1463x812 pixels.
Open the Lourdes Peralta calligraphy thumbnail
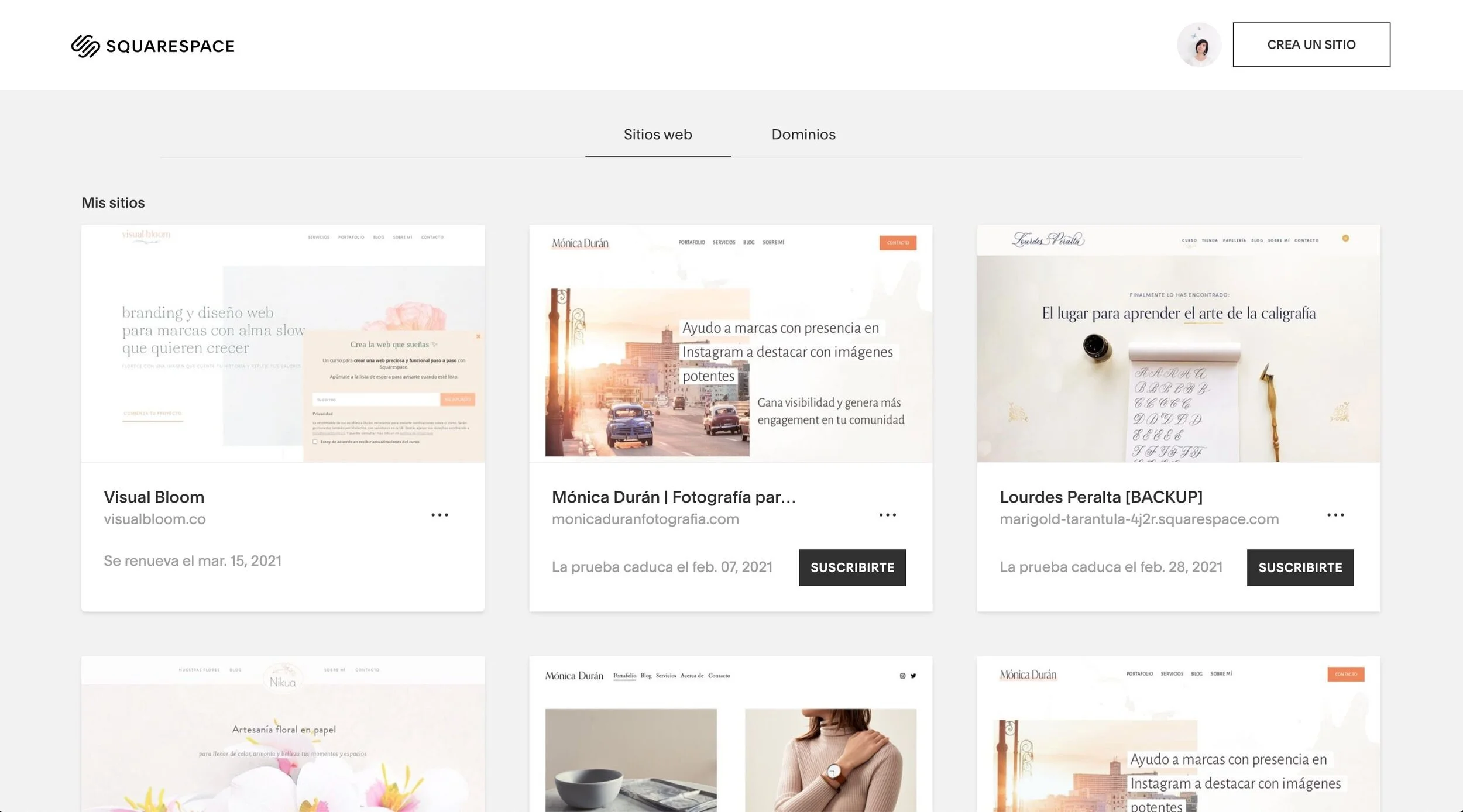click(x=1178, y=343)
